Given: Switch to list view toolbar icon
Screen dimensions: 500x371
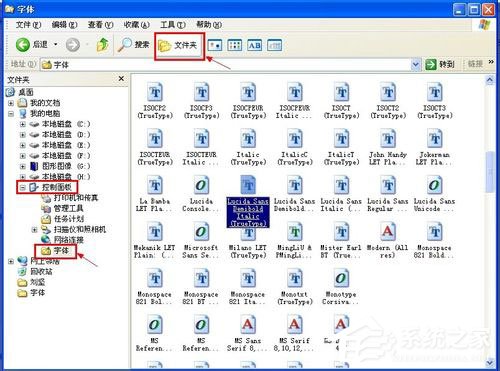Looking at the screenshot, I should pos(234,45).
